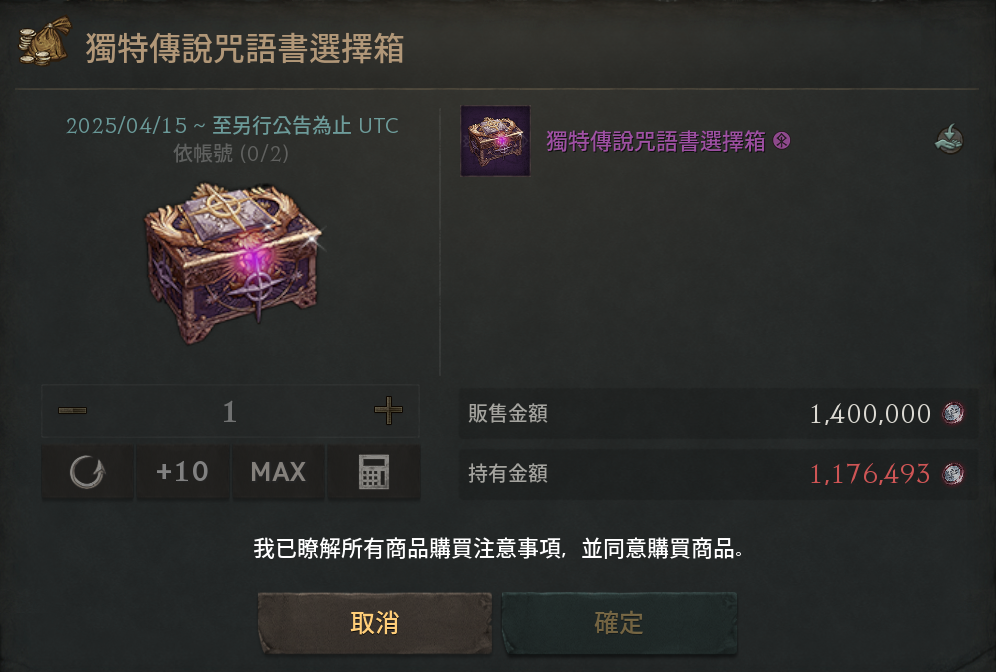The image size is (996, 672).
Task: Click the purple item name 獨特傳說咒語書選擇箱
Action: tap(656, 141)
